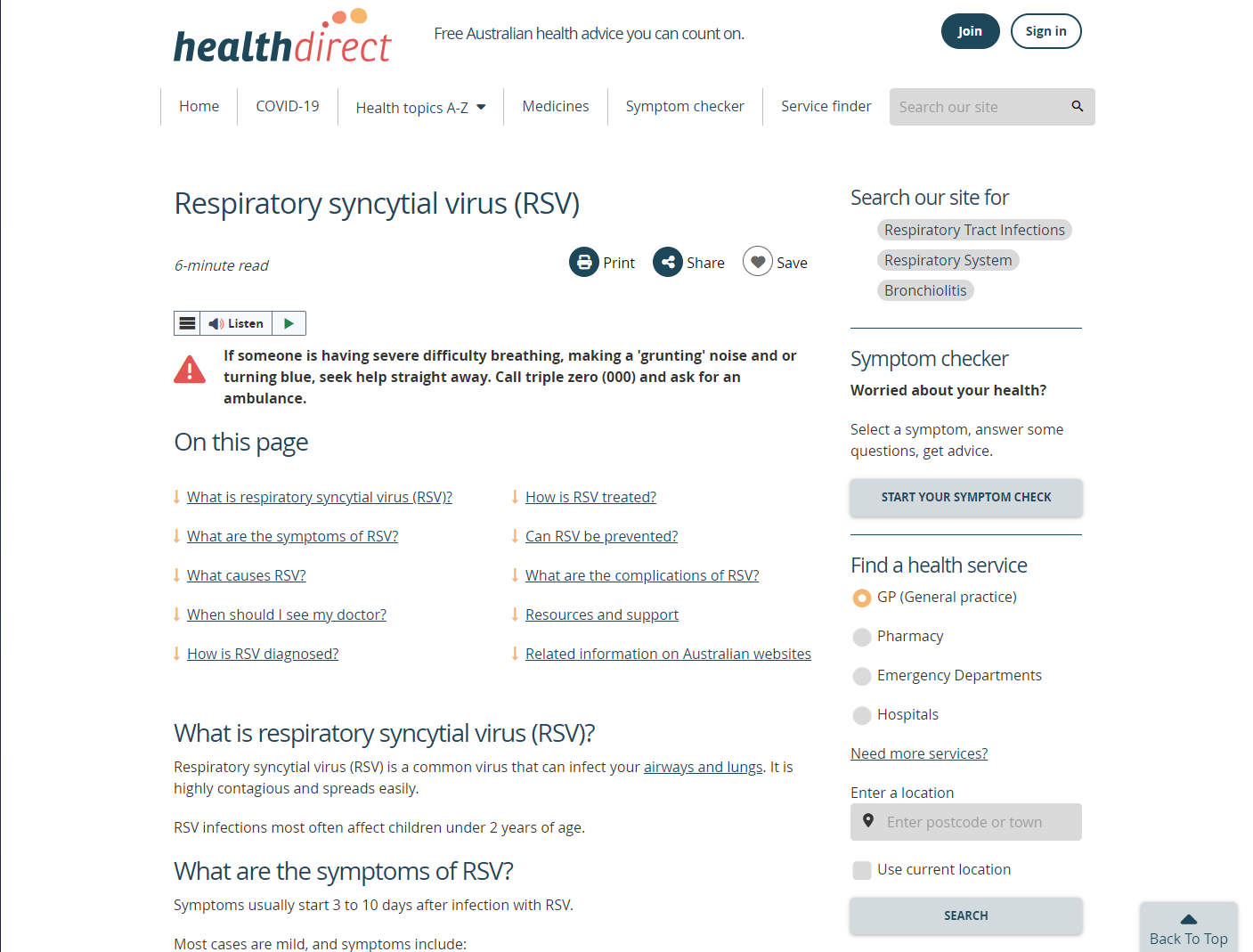Choose Emergency Departments radio button

coord(862,676)
